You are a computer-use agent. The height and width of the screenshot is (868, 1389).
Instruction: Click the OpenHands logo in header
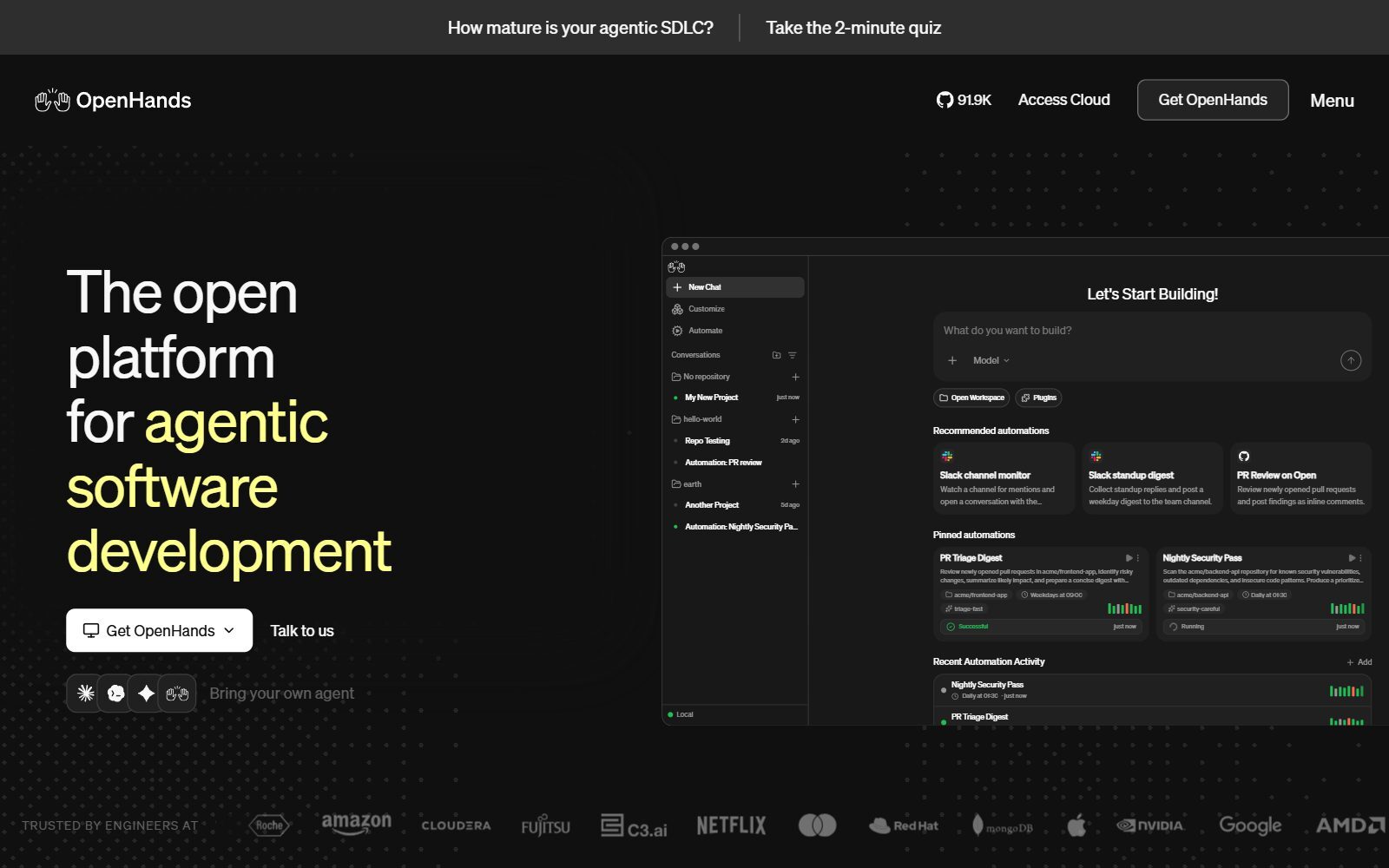coord(113,100)
